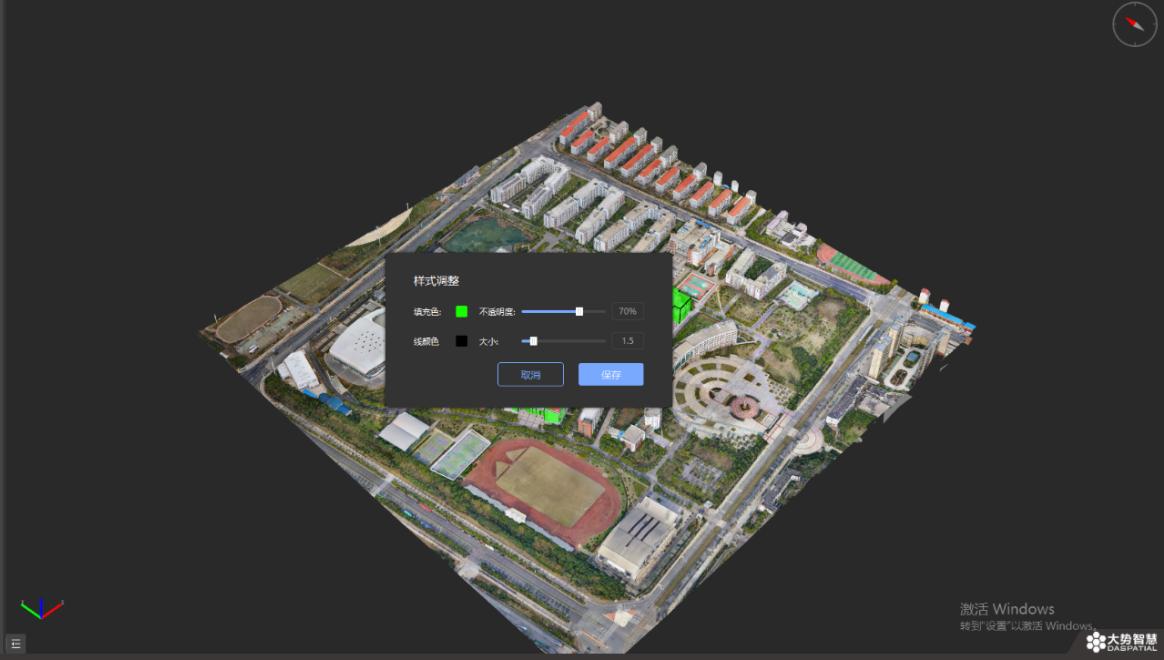Click the XYZ axis gizmo
The width and height of the screenshot is (1164, 660).
click(42, 609)
